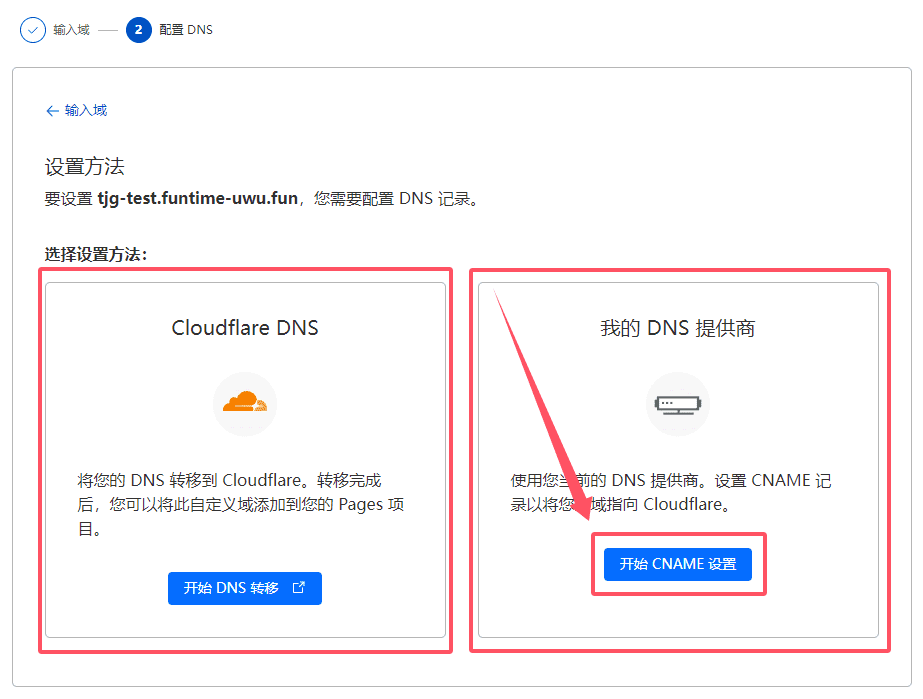Click the domain name tjg-test.funtime-uwu.fun
Image resolution: width=923 pixels, height=699 pixels.
pos(198,198)
